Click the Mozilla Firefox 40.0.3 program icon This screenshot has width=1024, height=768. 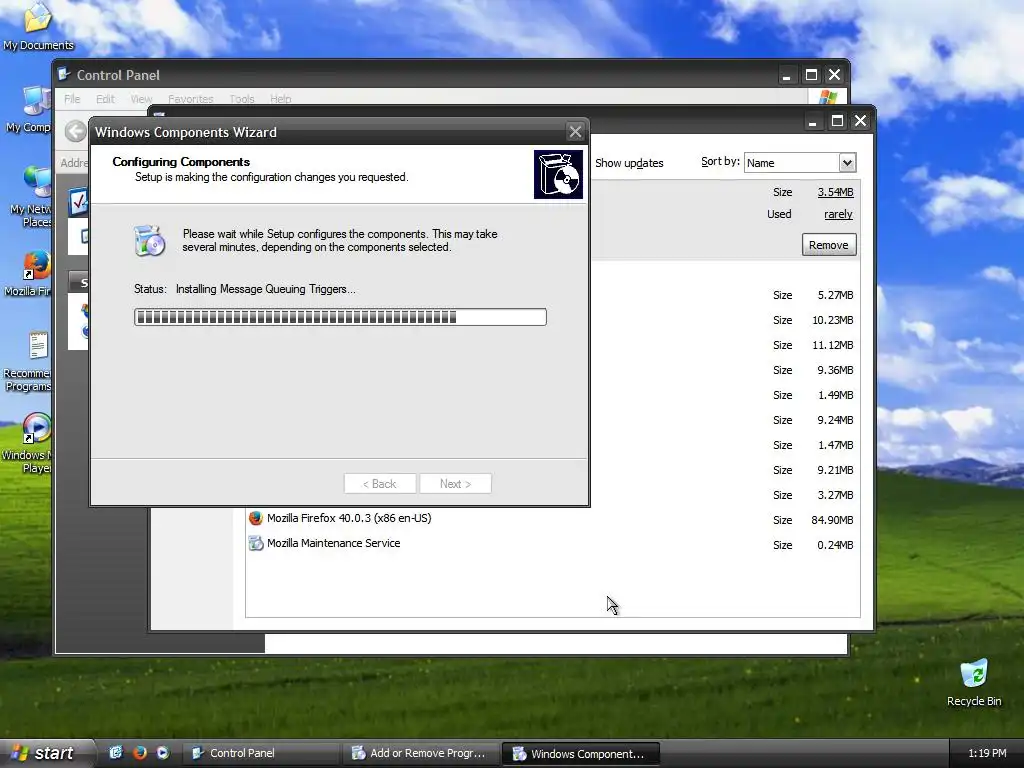pyautogui.click(x=255, y=519)
